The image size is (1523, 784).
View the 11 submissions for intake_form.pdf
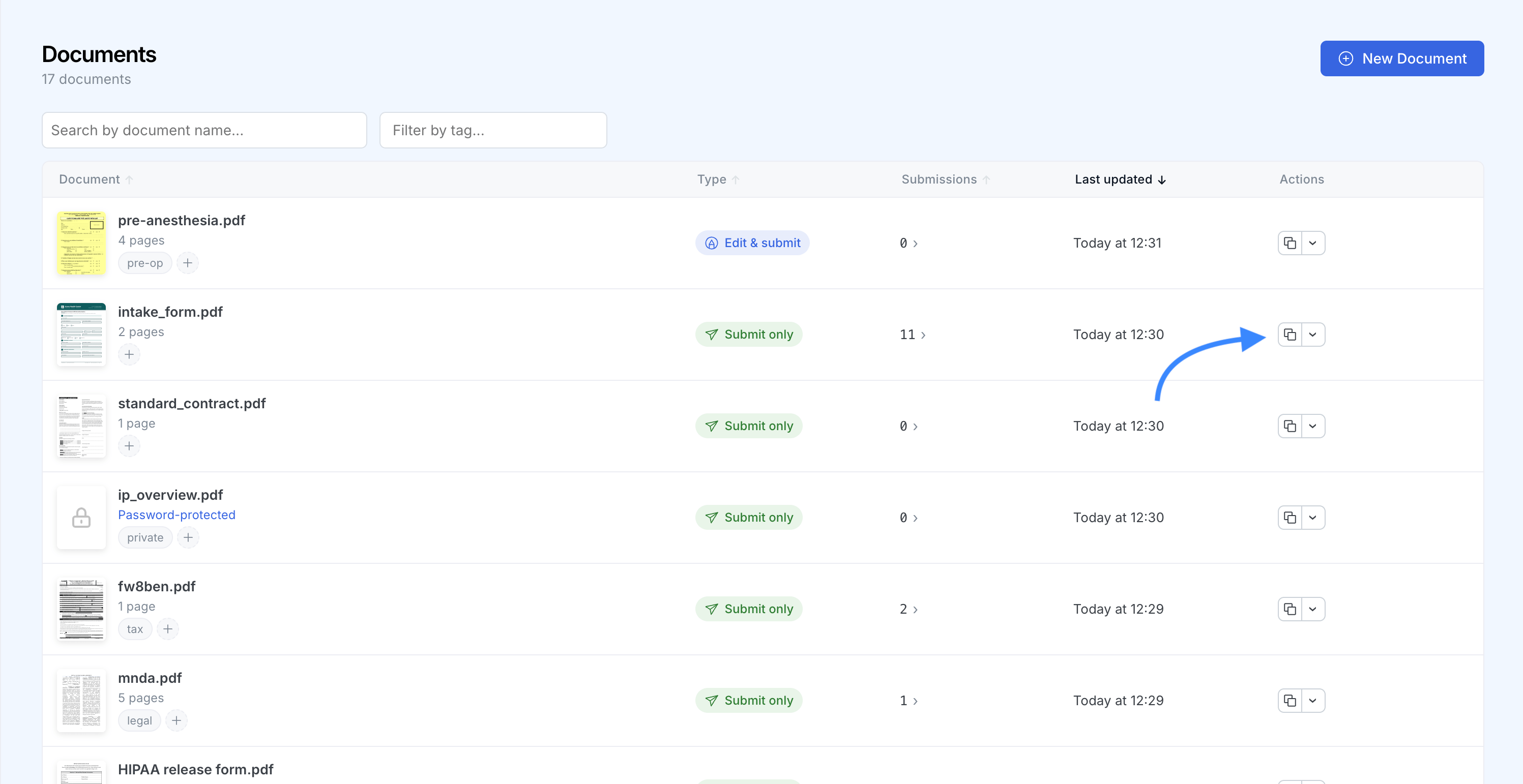point(912,335)
